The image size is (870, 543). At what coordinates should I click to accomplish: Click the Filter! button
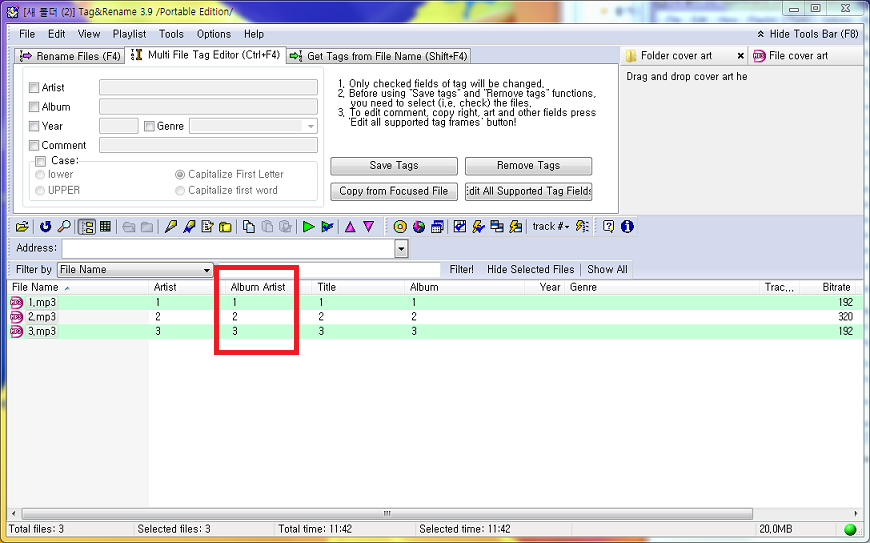(x=462, y=270)
